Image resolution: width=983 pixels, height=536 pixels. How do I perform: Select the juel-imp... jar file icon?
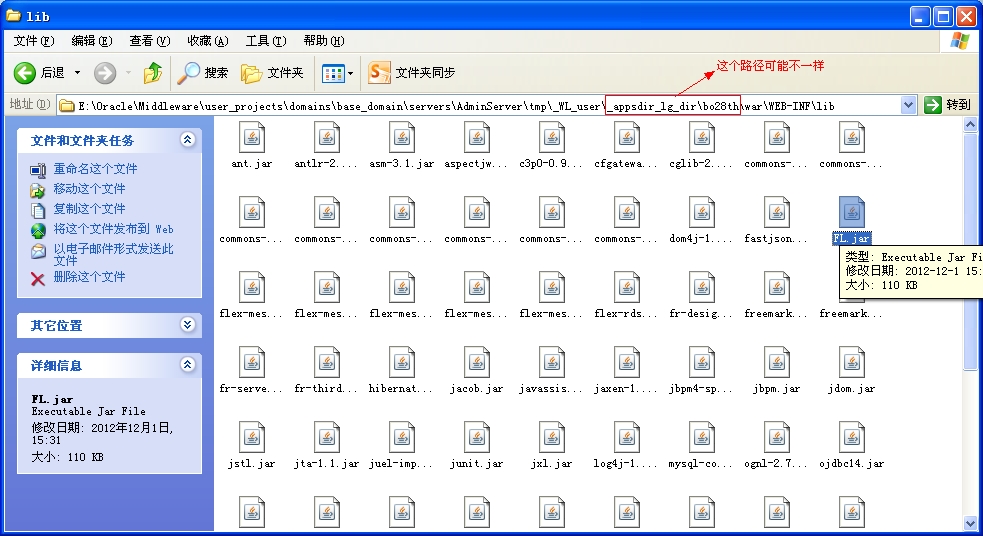(402, 437)
